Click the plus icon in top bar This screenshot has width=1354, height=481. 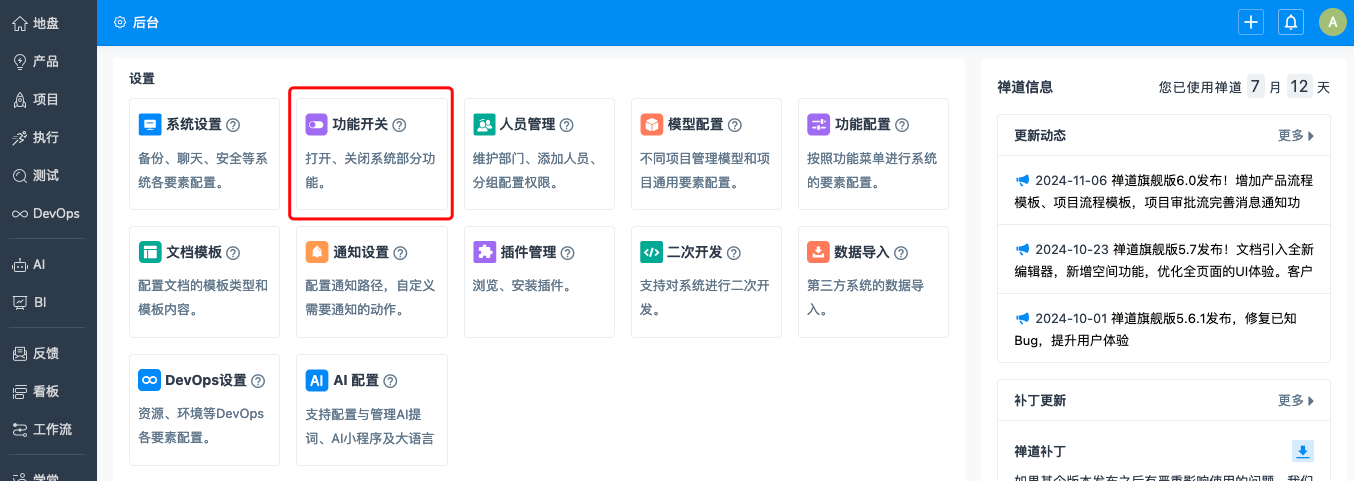click(x=1250, y=22)
